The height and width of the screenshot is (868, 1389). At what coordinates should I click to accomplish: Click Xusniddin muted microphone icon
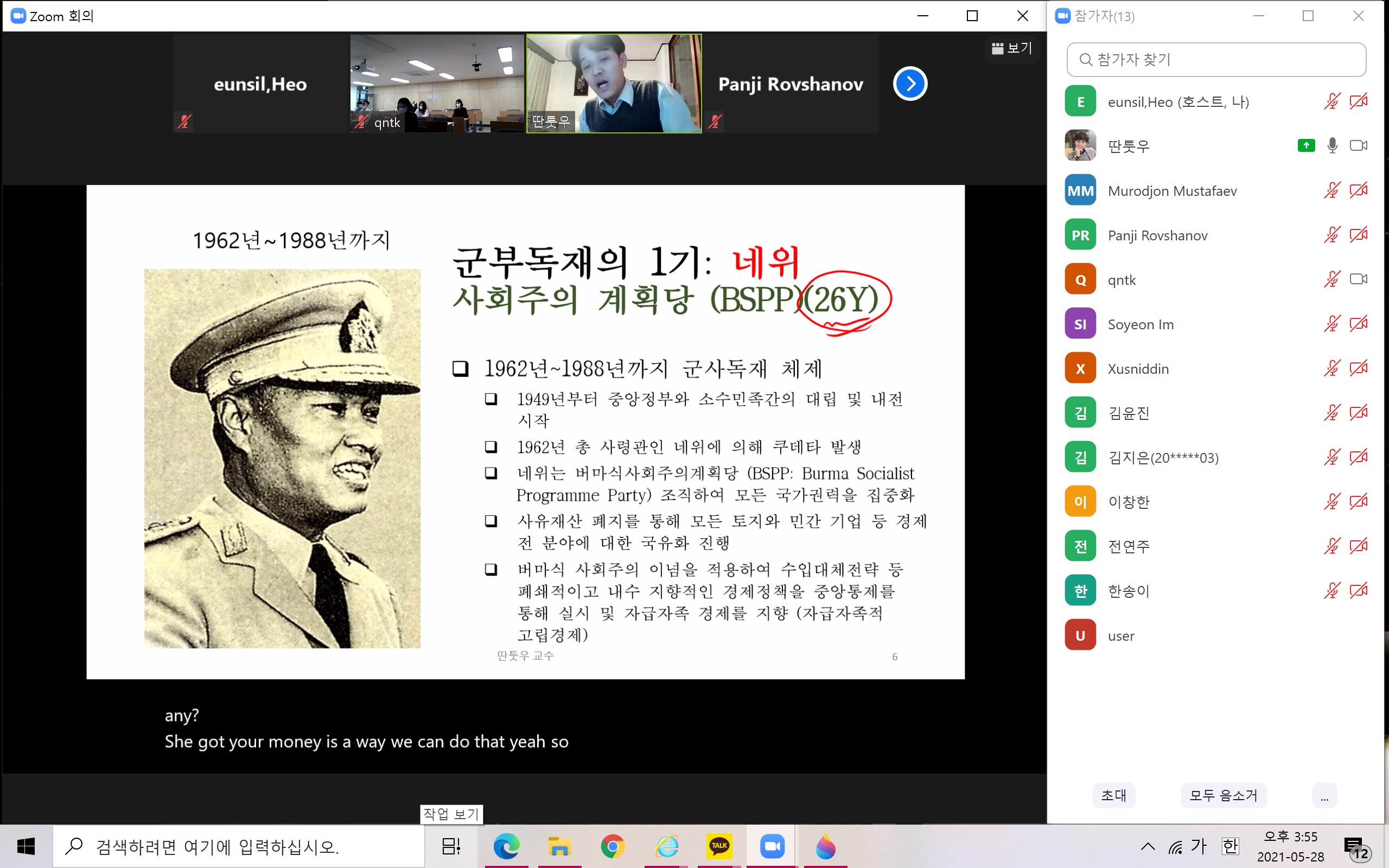tap(1331, 368)
